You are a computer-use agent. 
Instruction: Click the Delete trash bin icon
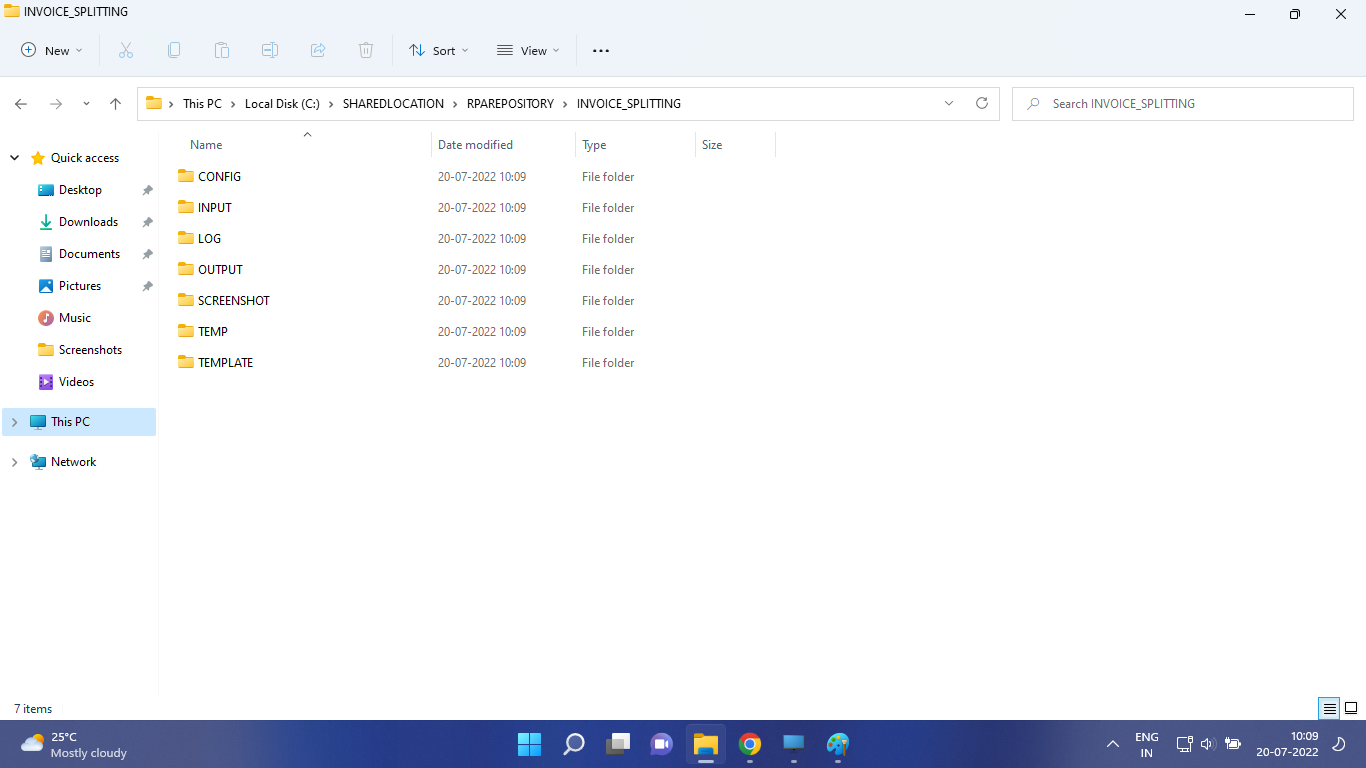[x=366, y=50]
